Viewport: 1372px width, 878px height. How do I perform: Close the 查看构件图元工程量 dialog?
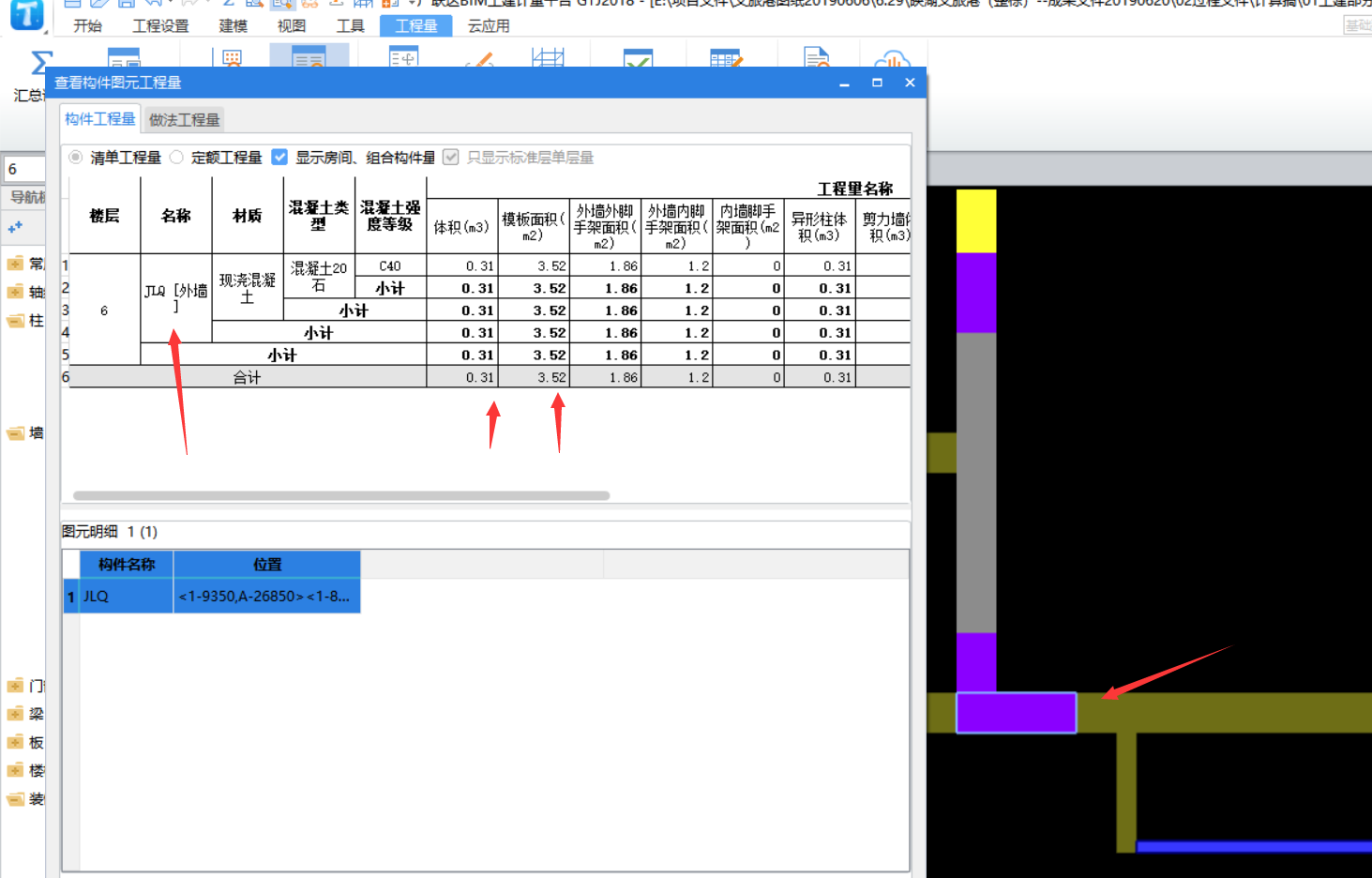[x=910, y=83]
